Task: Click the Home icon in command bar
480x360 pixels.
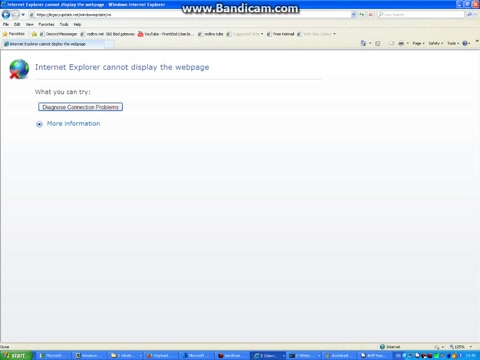Action: [363, 43]
